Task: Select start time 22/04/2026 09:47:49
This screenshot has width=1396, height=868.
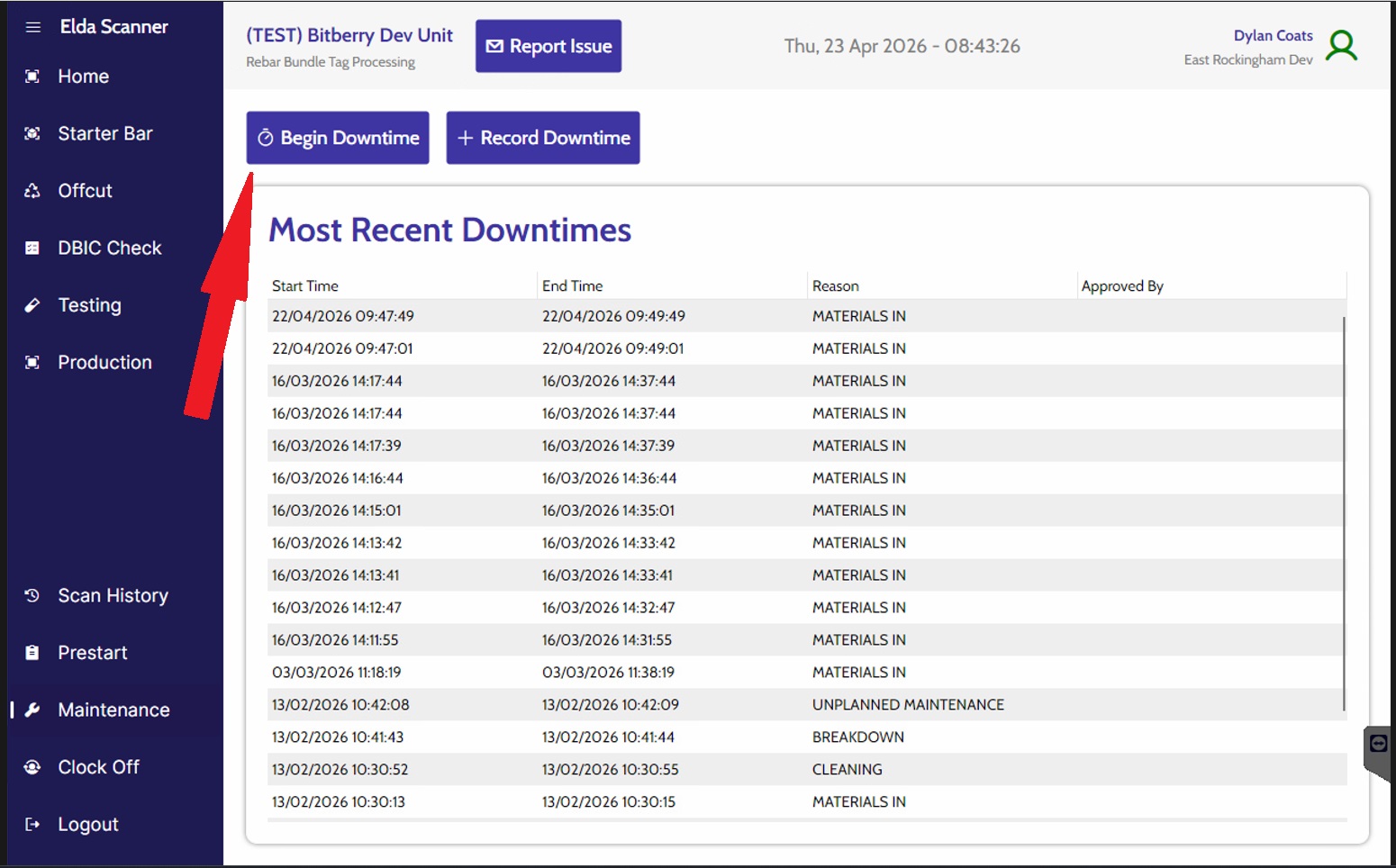Action: pyautogui.click(x=343, y=316)
